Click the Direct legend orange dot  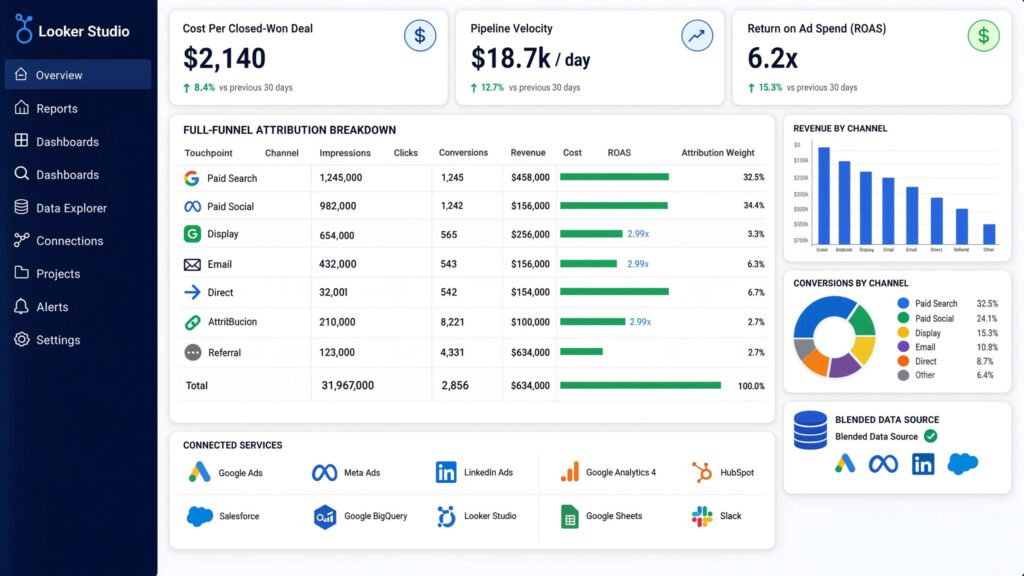(x=903, y=361)
